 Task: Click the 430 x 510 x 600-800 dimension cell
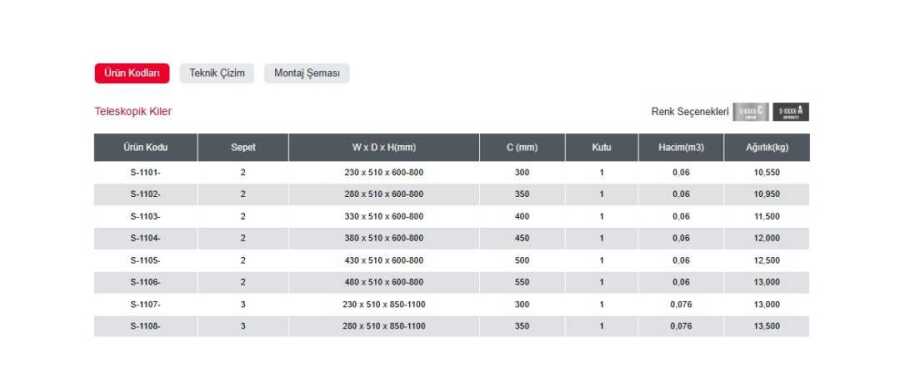[384, 261]
